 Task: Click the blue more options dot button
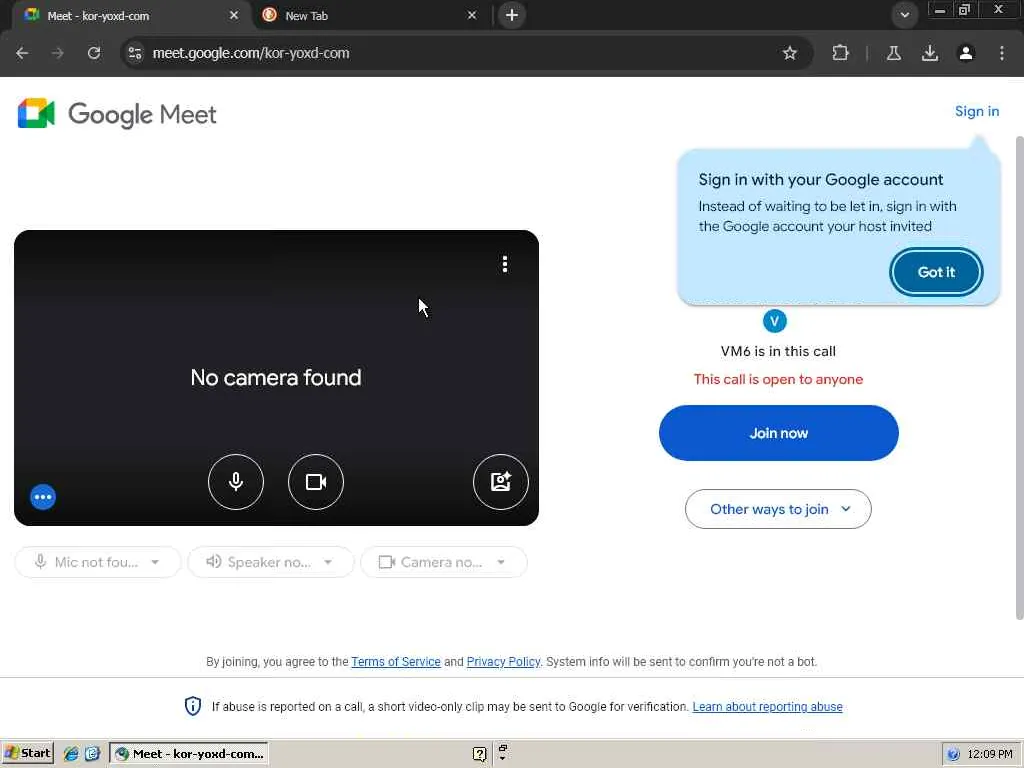[43, 497]
